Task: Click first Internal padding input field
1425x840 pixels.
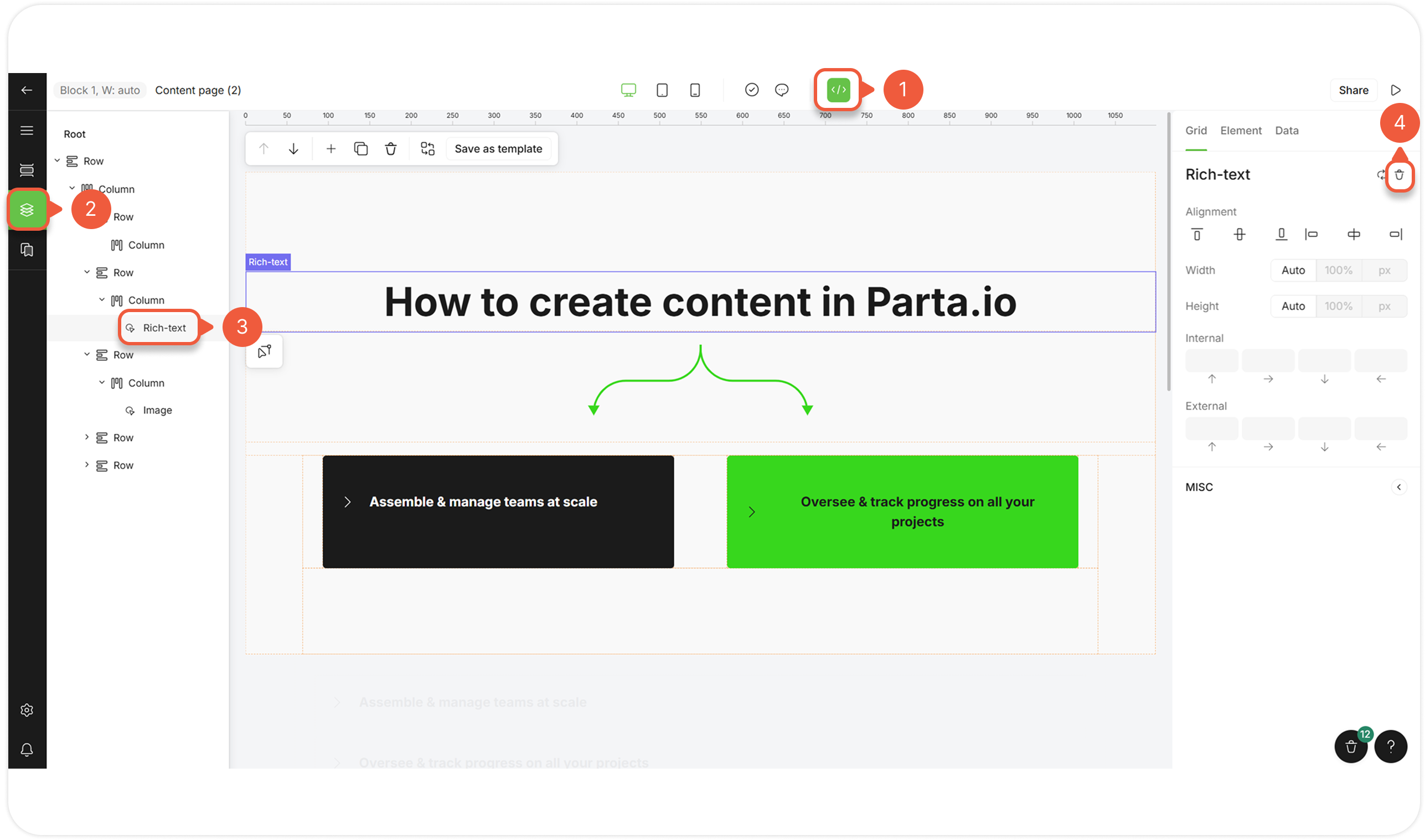Action: pos(1211,361)
